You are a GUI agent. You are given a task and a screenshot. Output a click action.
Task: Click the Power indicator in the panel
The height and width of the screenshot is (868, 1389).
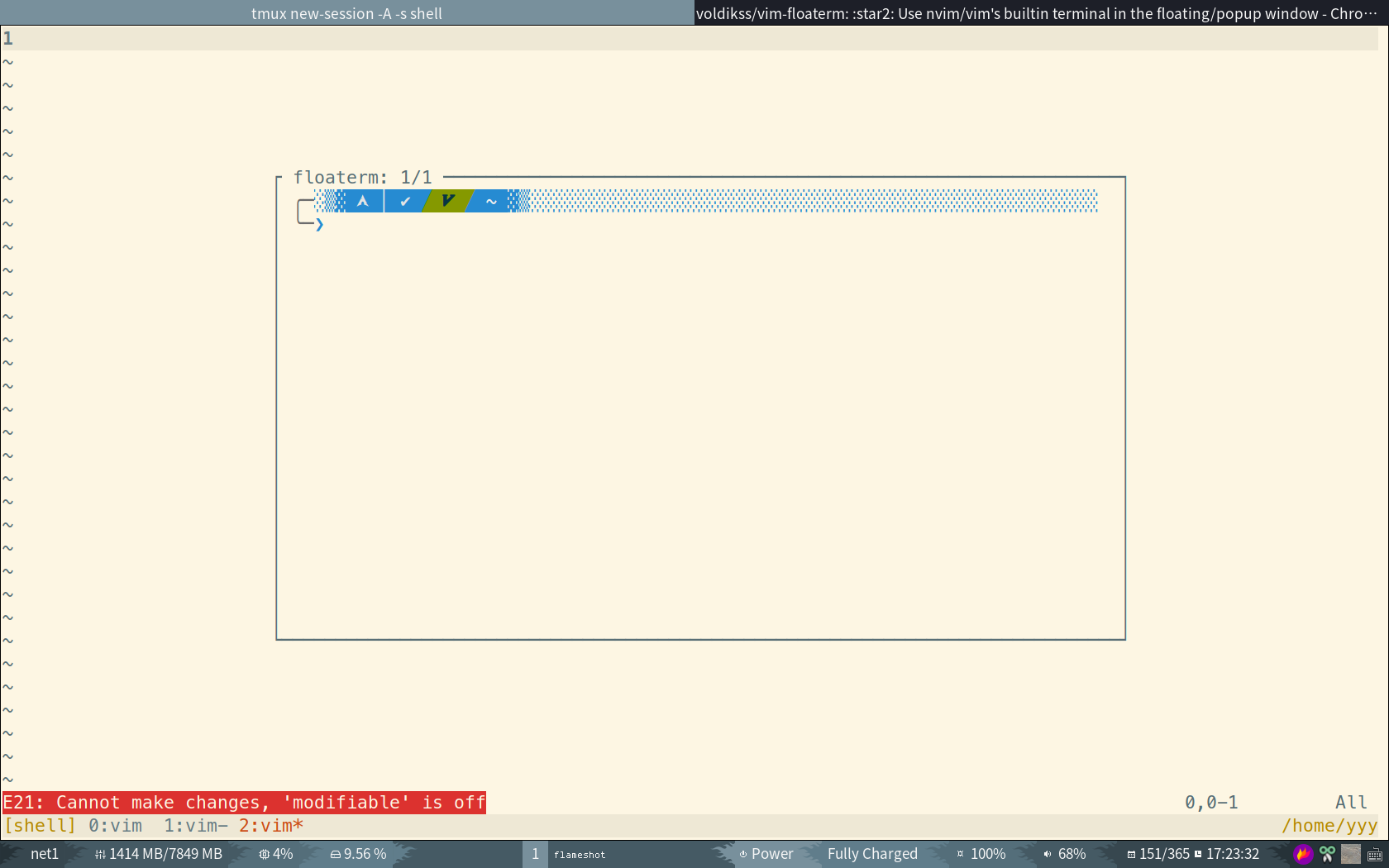coord(766,854)
